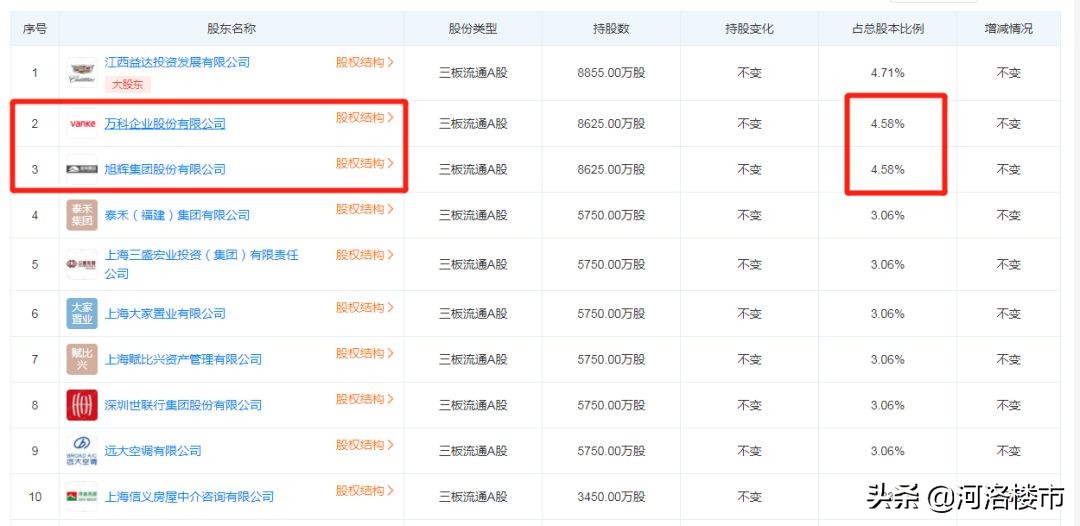This screenshot has height=526, width=1080.
Task: Select 万科's 4.58% cell
Action: click(887, 124)
